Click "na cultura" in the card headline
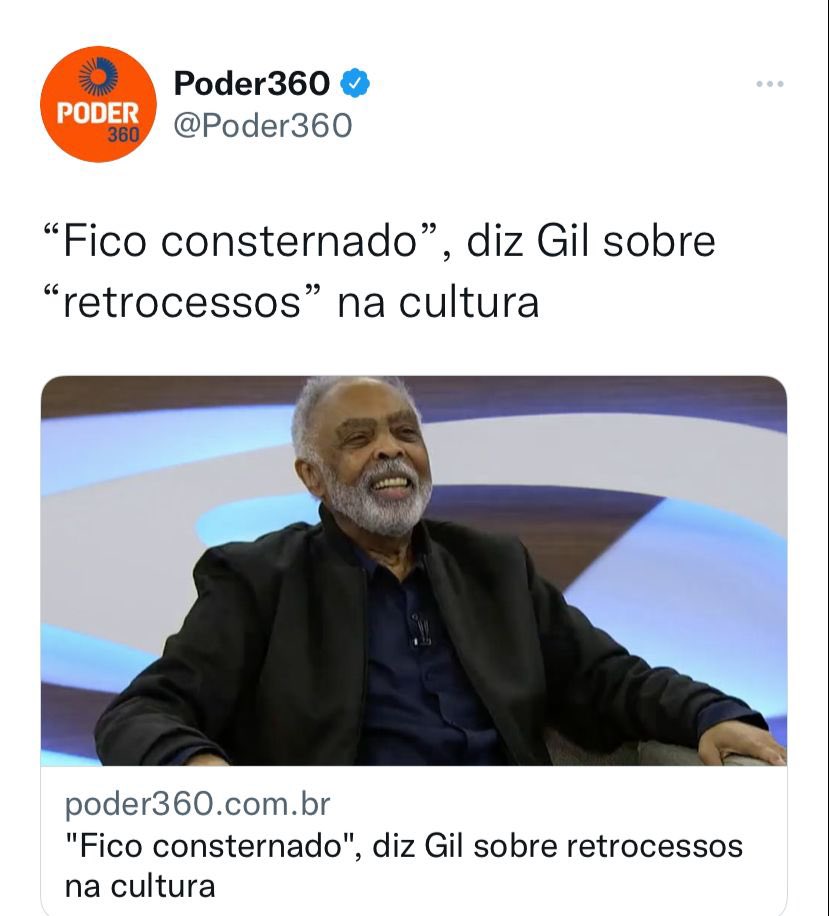829x916 pixels. pos(140,886)
